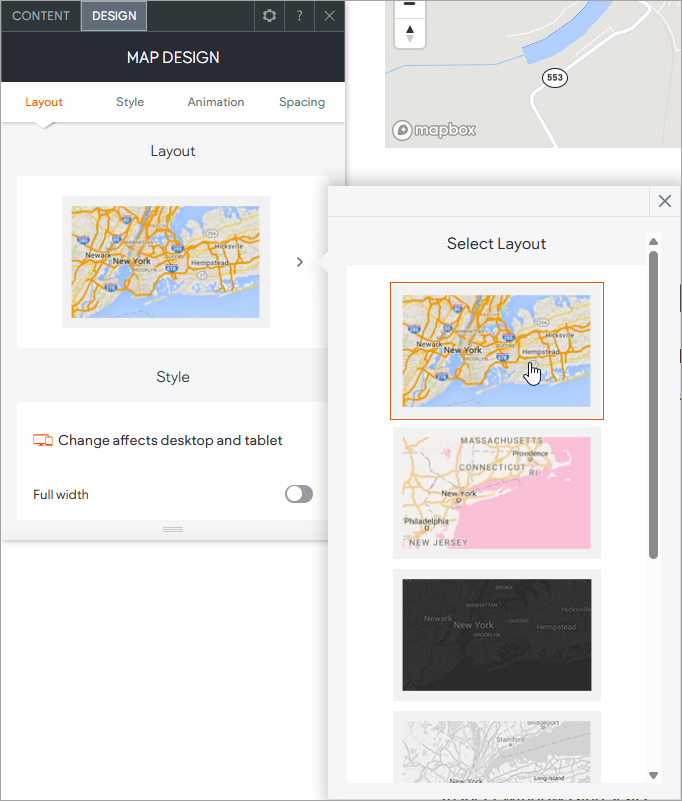Open the Spacing tab
This screenshot has width=682, height=801.
pos(302,102)
